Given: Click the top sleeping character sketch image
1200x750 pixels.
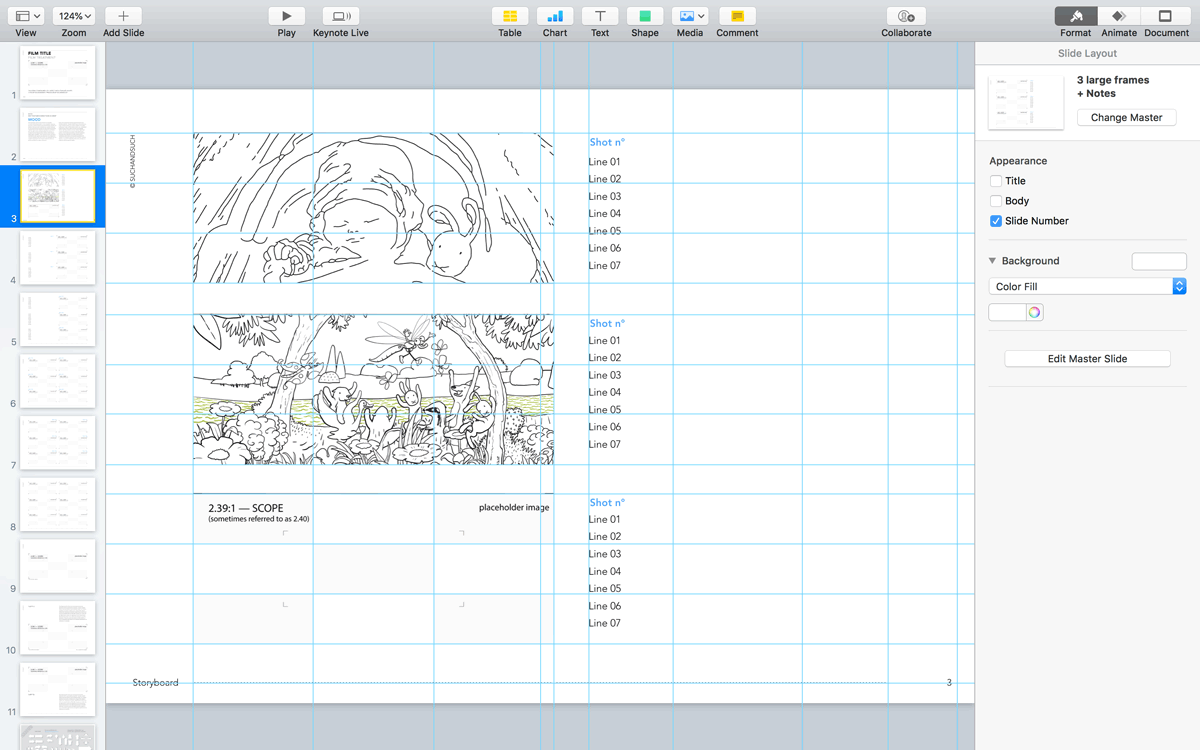Looking at the screenshot, I should (x=373, y=208).
